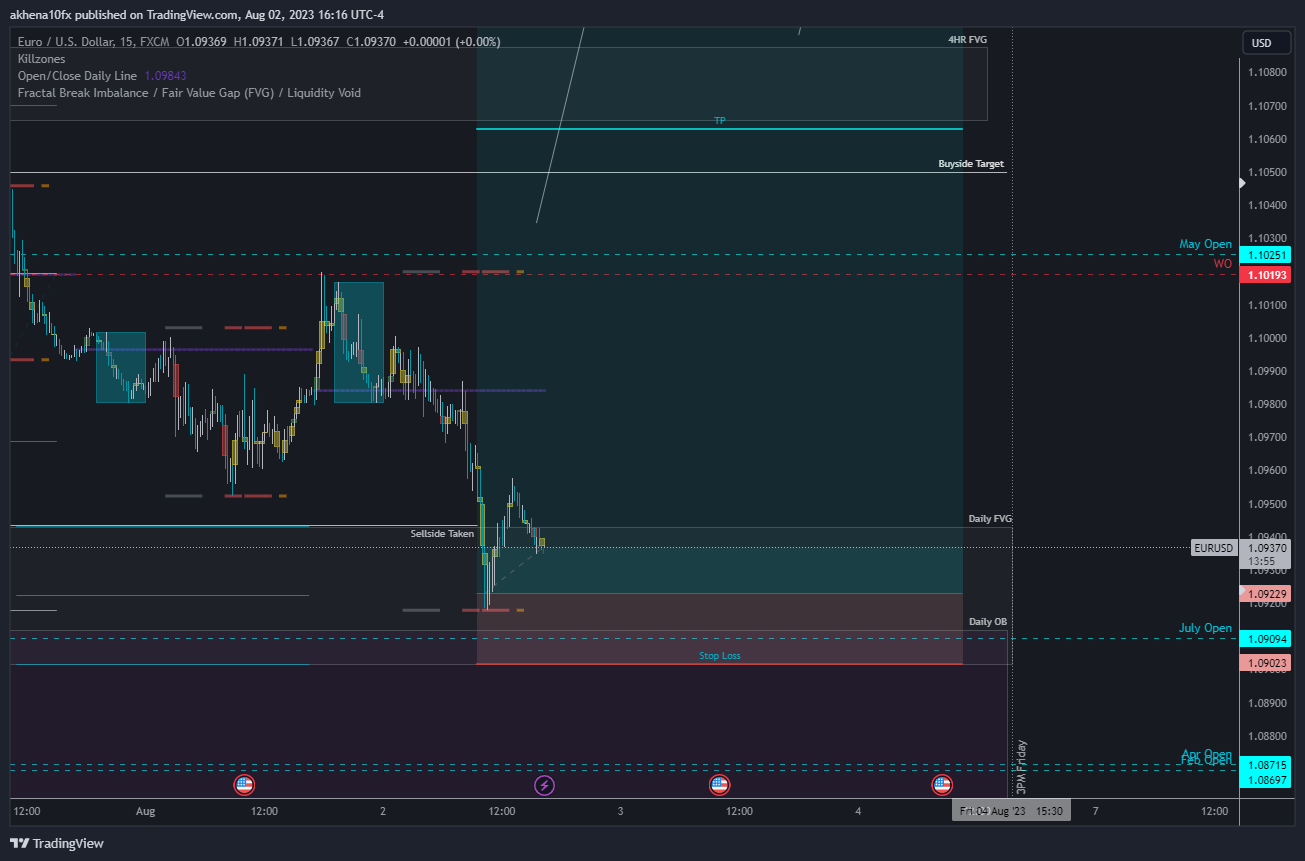Select the Sellside Taken label
The width and height of the screenshot is (1305, 861).
coord(442,534)
